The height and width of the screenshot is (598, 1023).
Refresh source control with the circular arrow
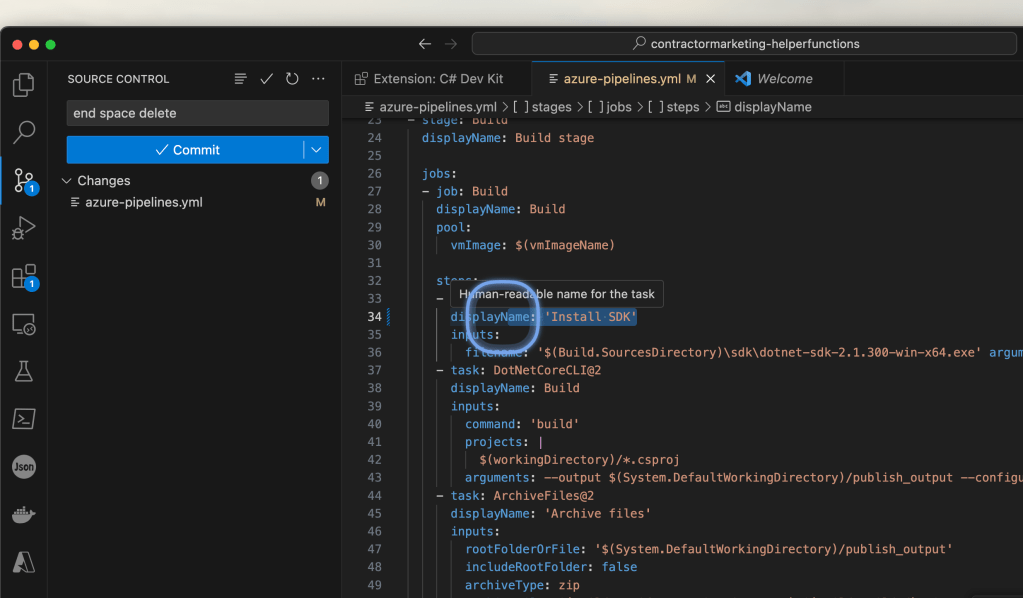click(x=292, y=79)
